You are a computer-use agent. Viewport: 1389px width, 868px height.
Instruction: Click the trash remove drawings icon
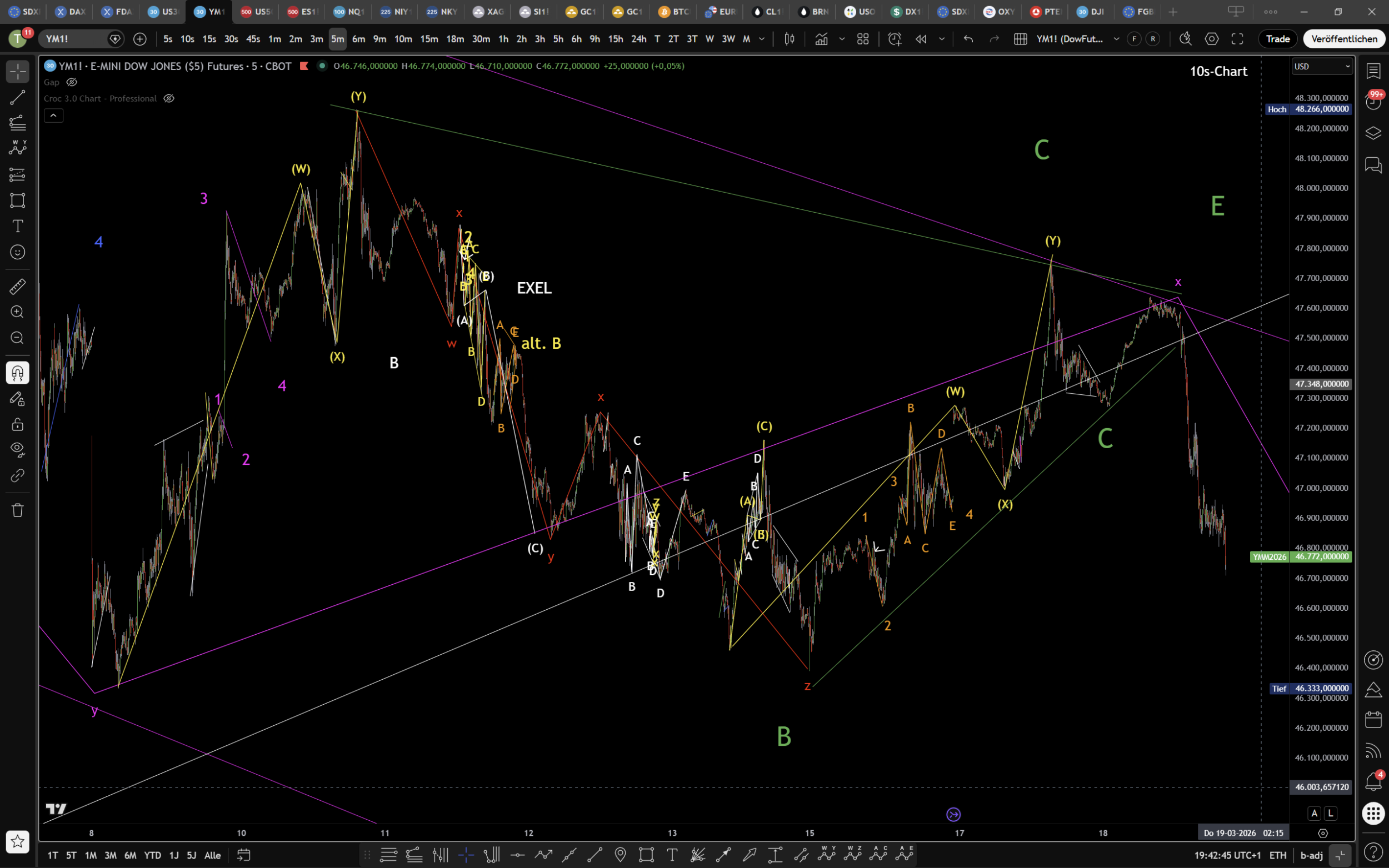point(17,510)
